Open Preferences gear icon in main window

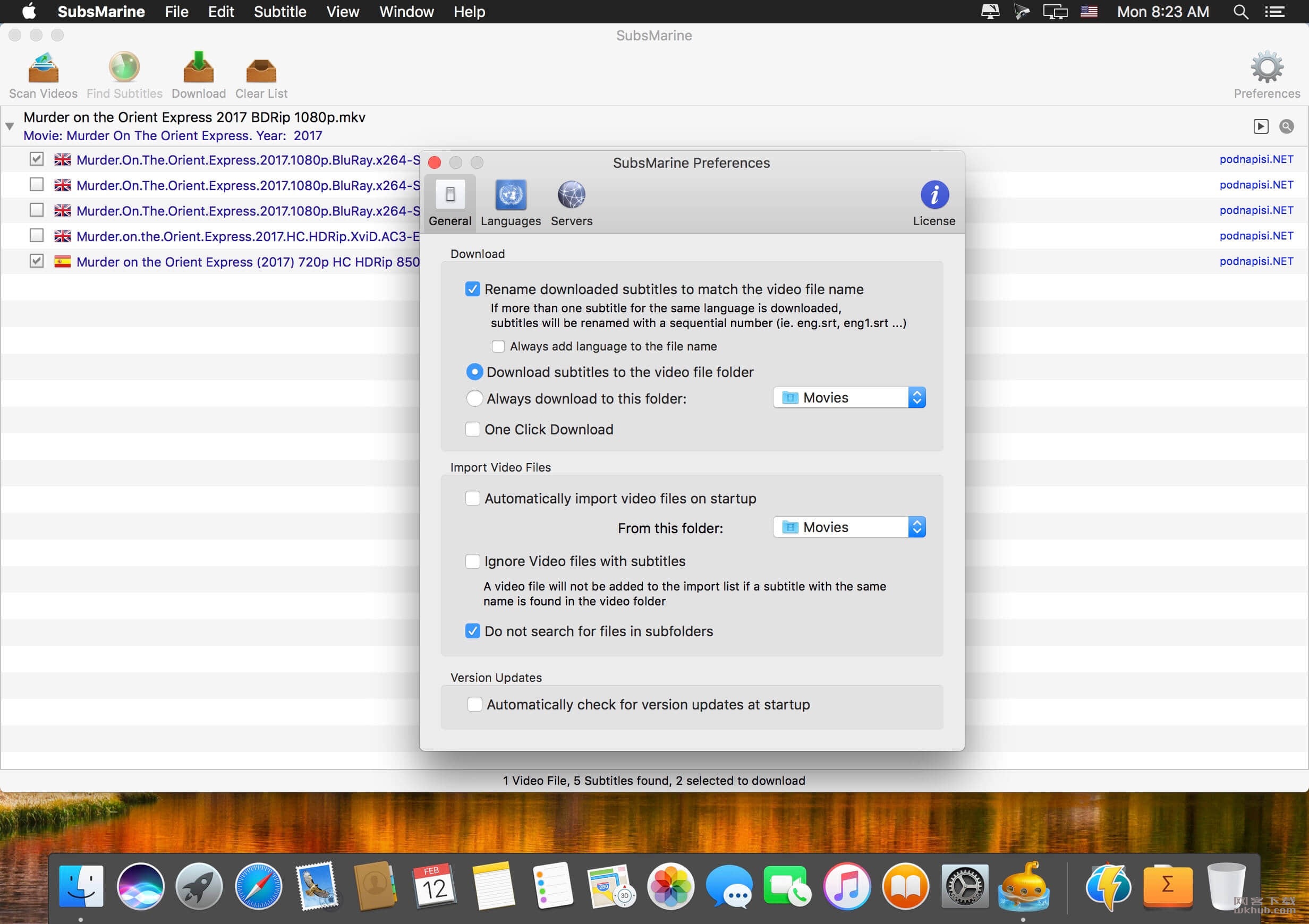pyautogui.click(x=1267, y=68)
